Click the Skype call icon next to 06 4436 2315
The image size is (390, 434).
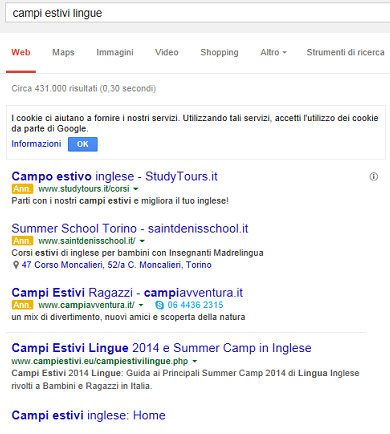[160, 305]
